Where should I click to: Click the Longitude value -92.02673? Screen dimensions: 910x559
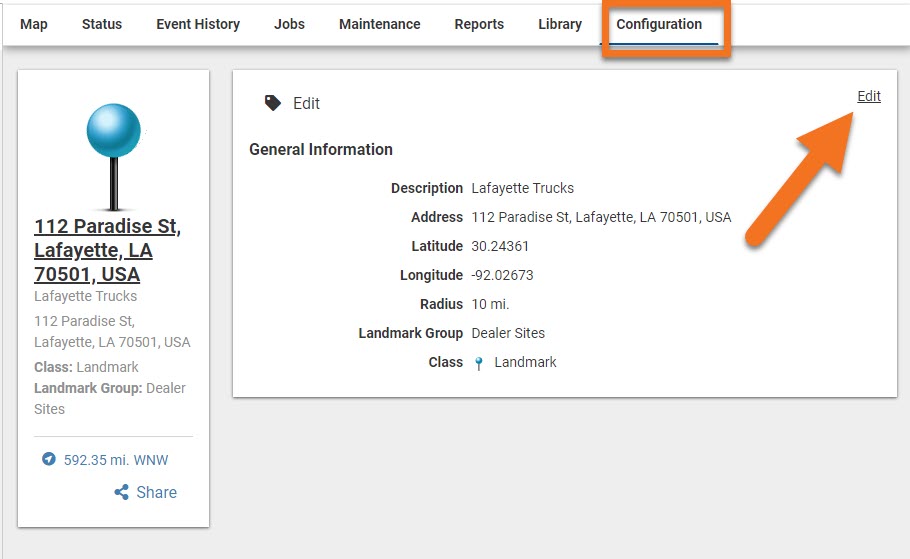tap(502, 275)
